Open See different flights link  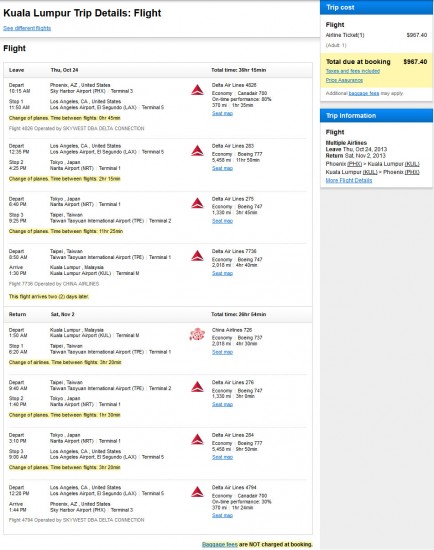[x=27, y=28]
